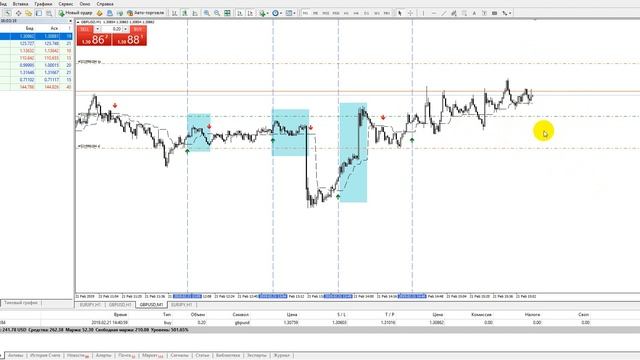The image size is (640, 360).
Task: Open the Market Watch toolbar icon
Action: coord(8,13)
